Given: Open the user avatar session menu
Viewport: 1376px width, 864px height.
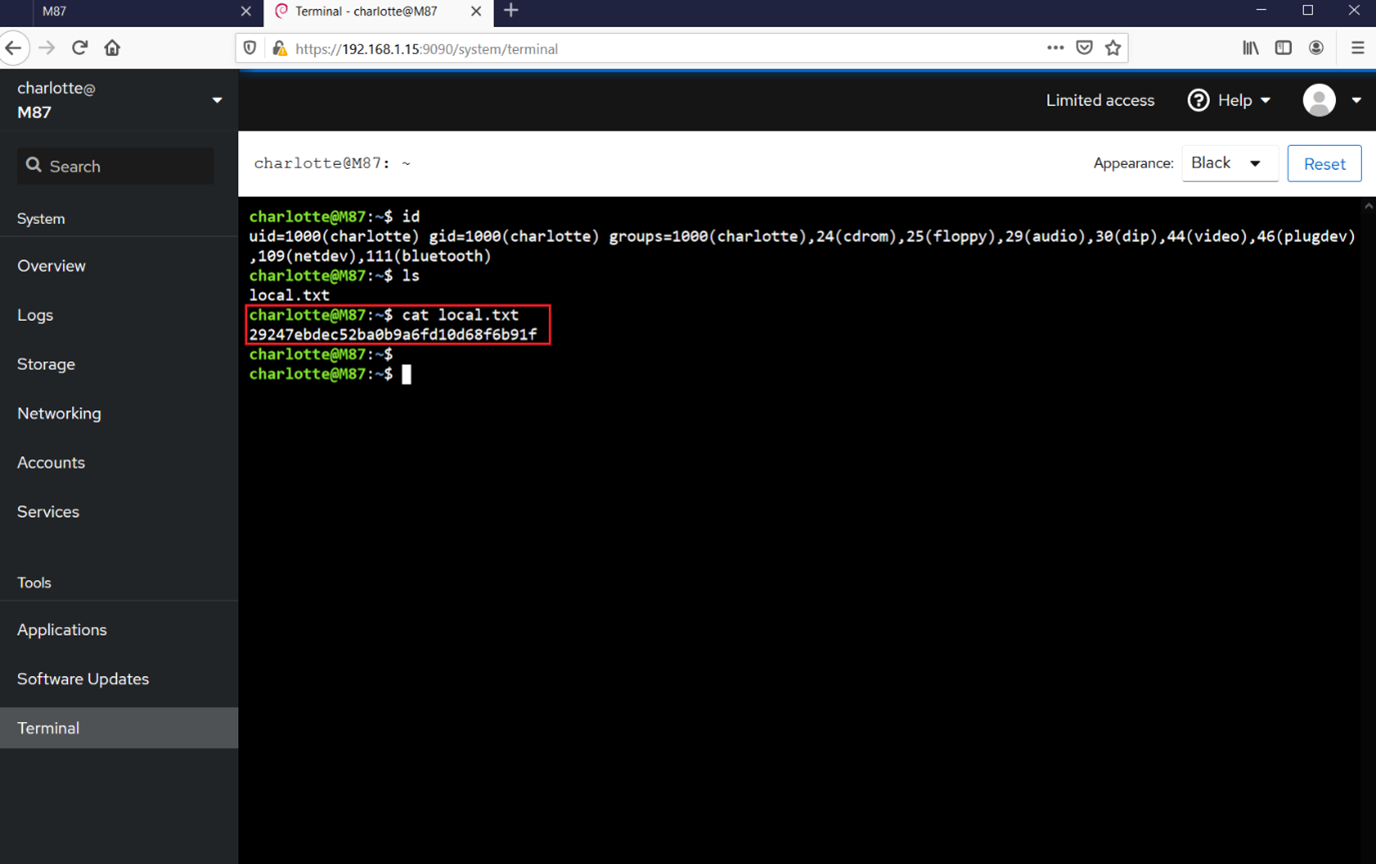Looking at the screenshot, I should (x=1332, y=100).
